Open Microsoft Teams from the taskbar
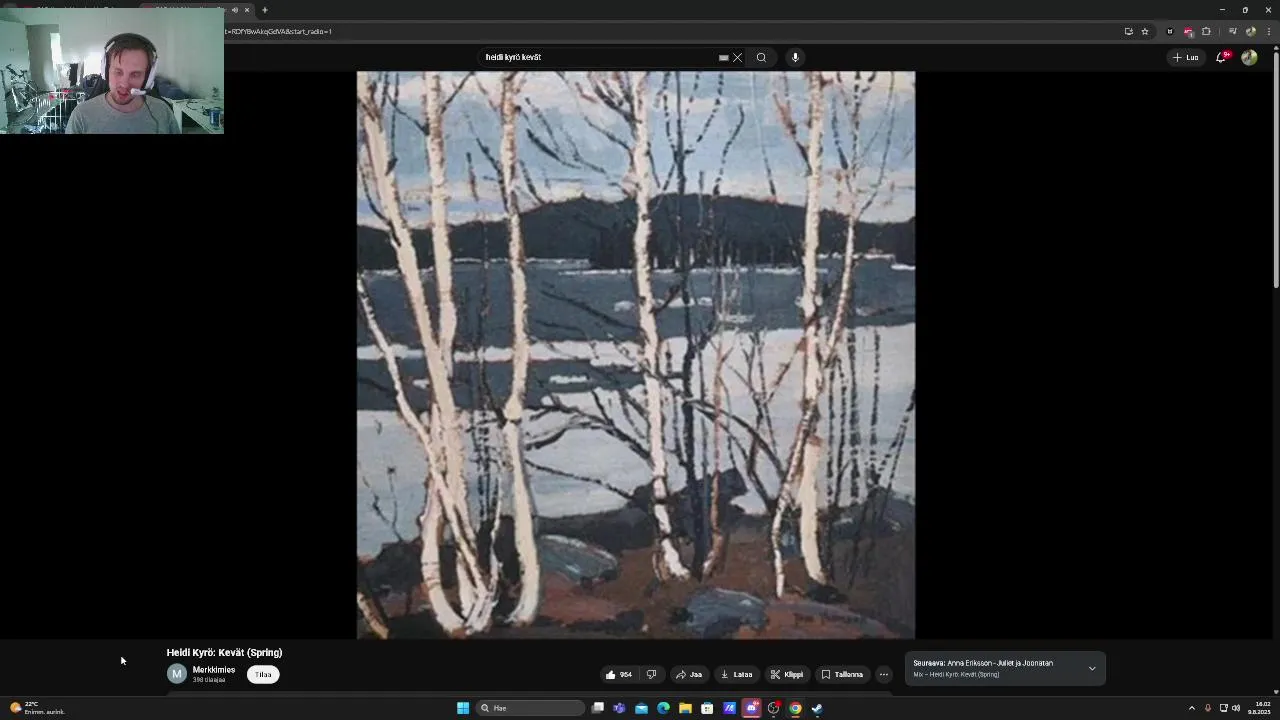 coord(620,708)
